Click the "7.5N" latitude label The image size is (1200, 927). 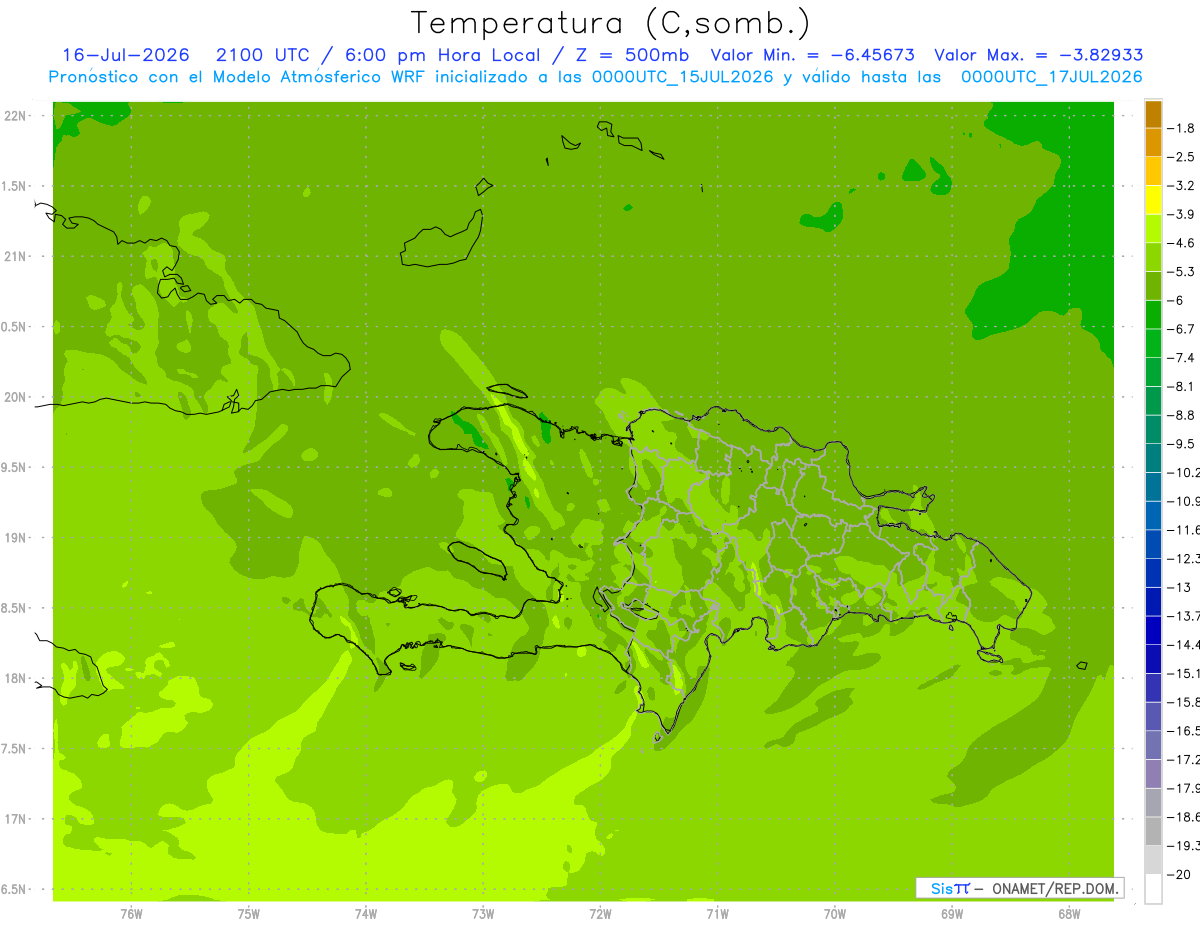click(x=14, y=749)
